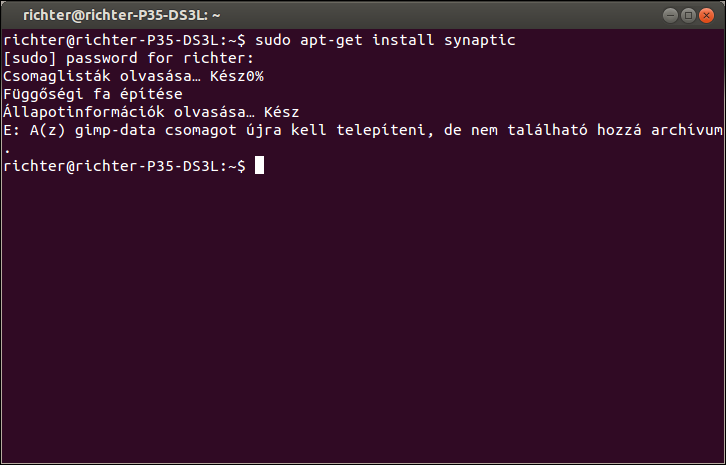Close the terminal window
The width and height of the screenshot is (726, 465).
coord(708,15)
